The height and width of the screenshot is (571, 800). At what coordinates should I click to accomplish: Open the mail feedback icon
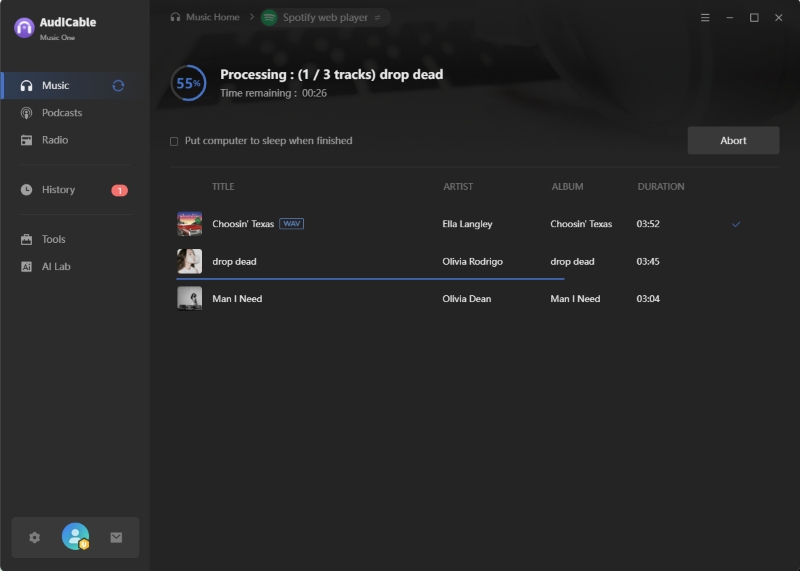tap(116, 537)
